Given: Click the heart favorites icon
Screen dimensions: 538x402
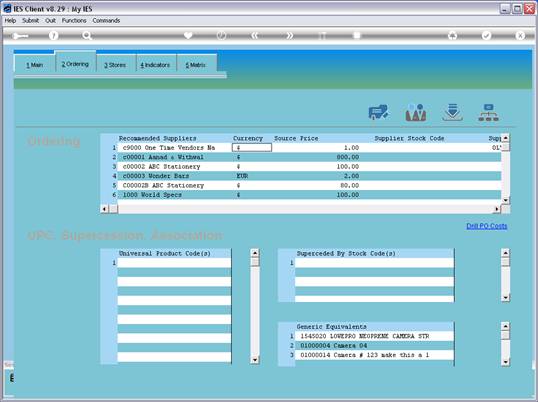Looking at the screenshot, I should (188, 35).
